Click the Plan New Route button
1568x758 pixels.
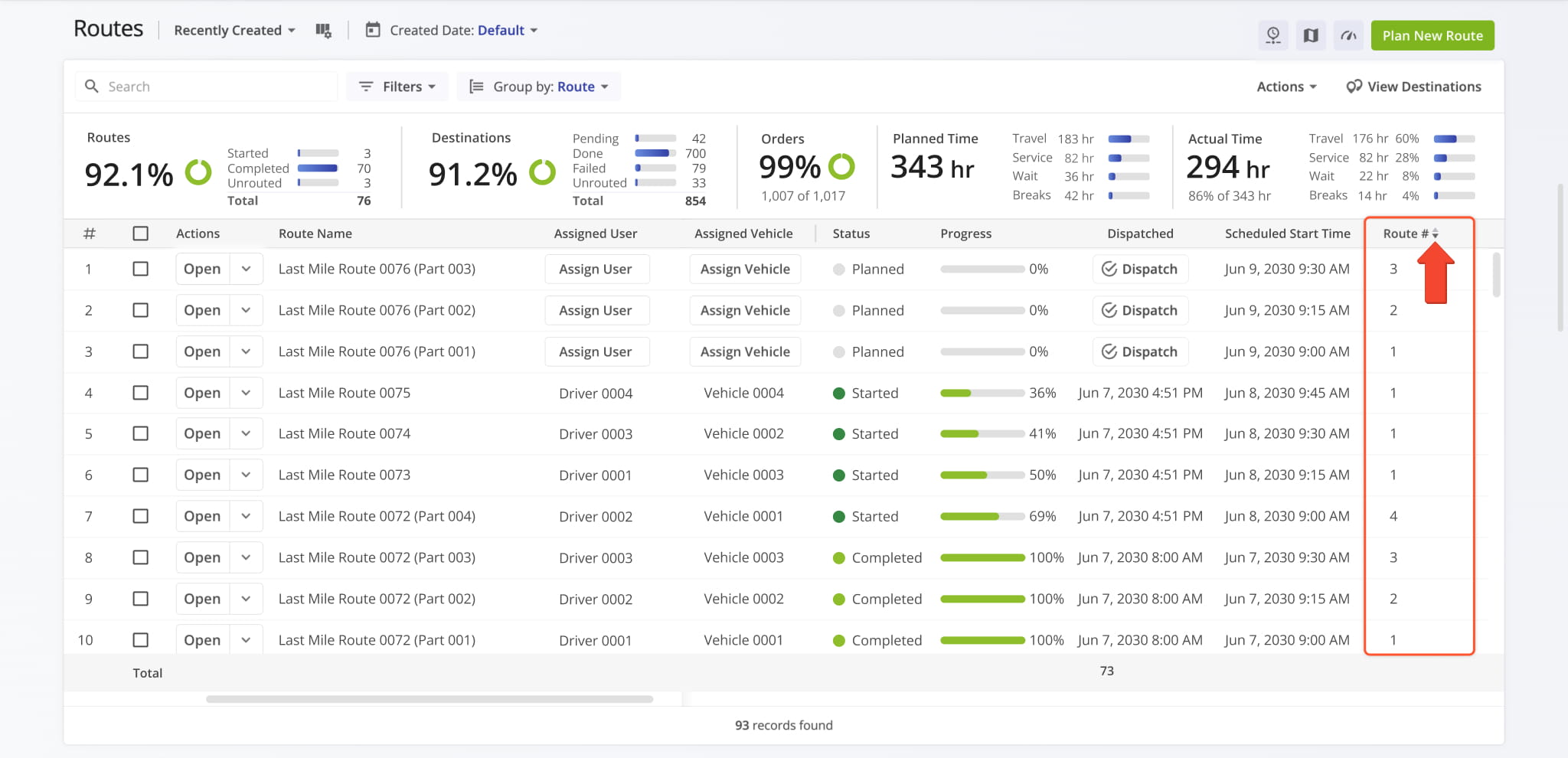click(x=1432, y=35)
